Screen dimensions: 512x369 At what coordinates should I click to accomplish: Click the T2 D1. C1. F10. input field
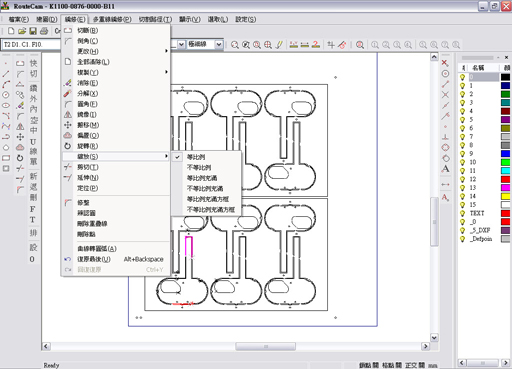[x=32, y=44]
